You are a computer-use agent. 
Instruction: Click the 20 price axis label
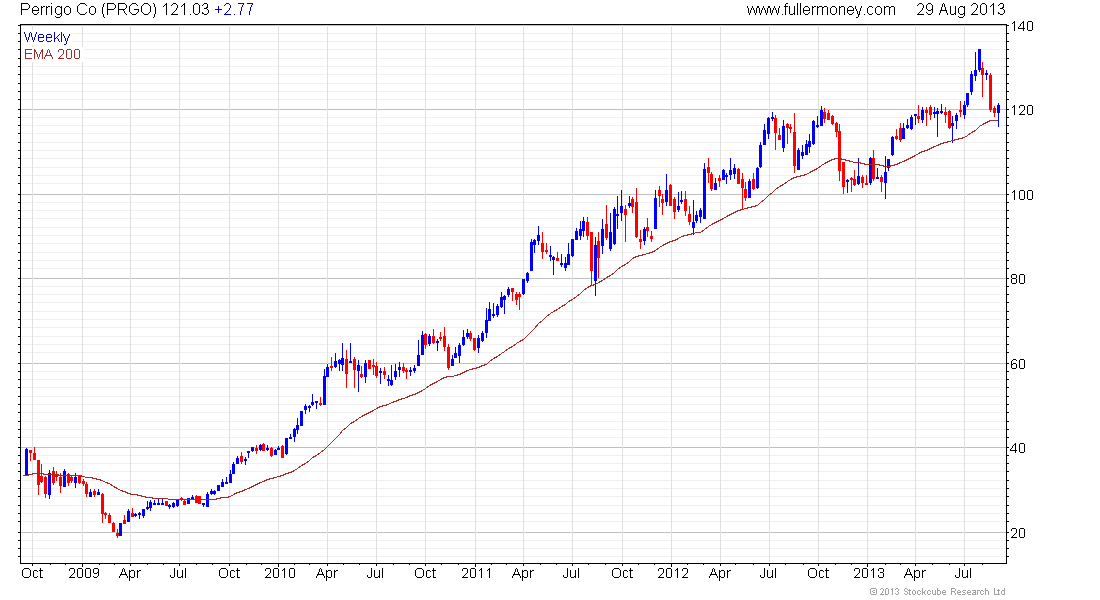pos(1017,533)
